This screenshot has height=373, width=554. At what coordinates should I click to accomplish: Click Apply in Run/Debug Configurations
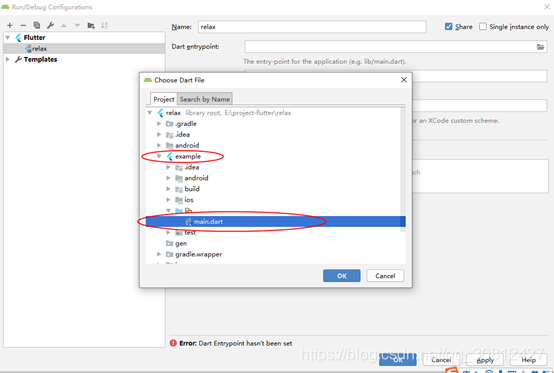coord(485,360)
